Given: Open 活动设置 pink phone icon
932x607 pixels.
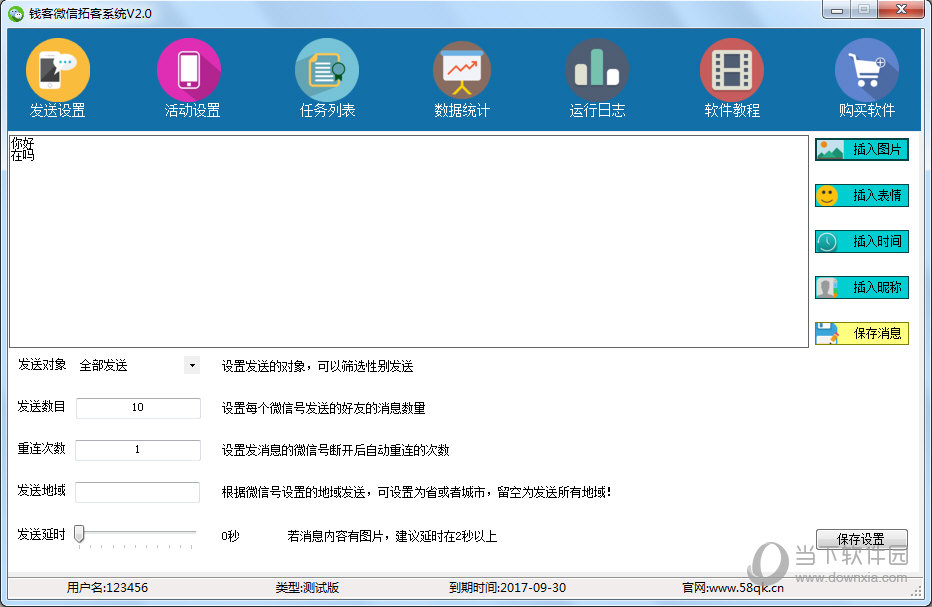Looking at the screenshot, I should click(x=189, y=71).
